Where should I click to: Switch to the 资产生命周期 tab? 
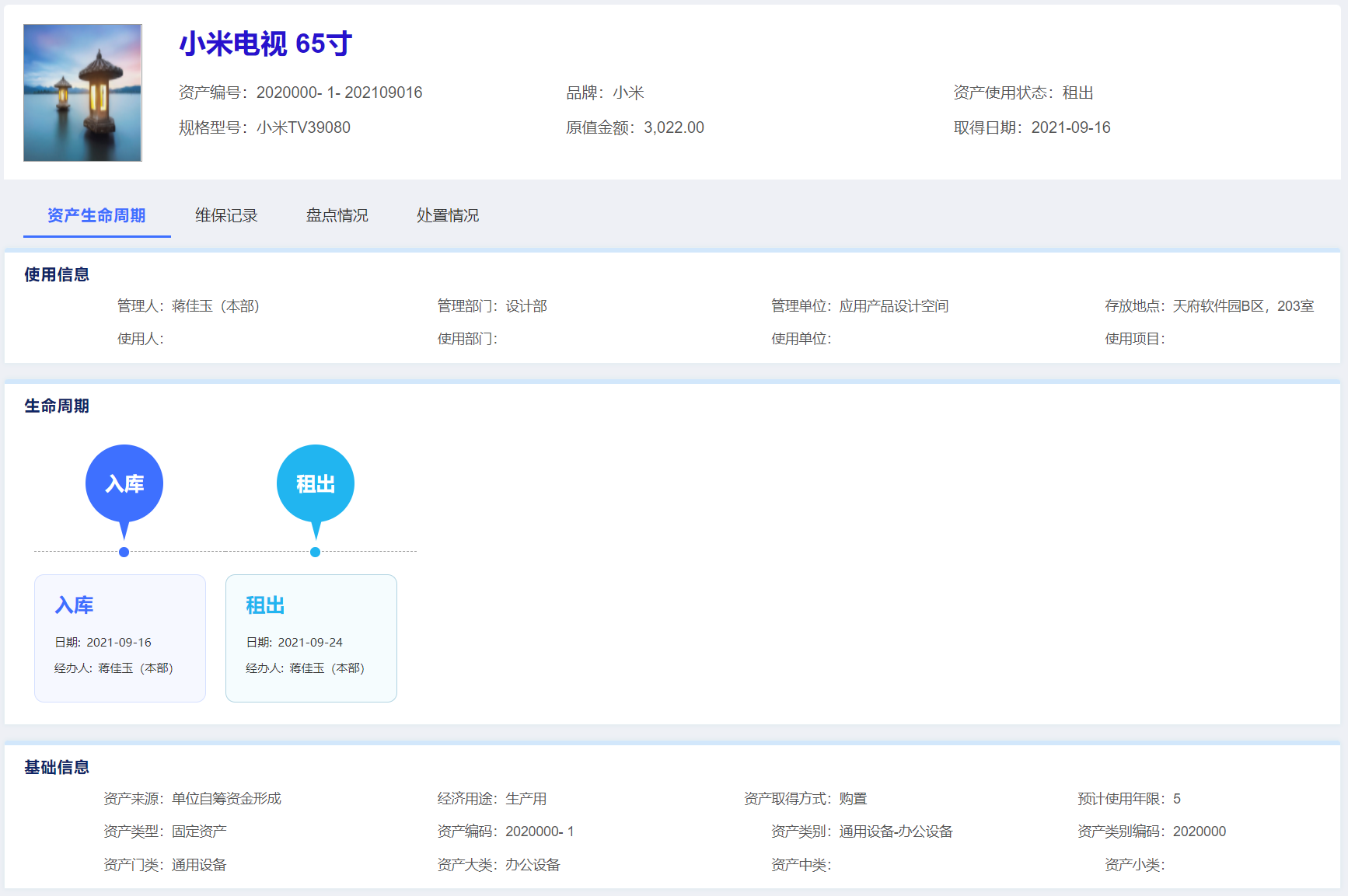click(x=96, y=215)
